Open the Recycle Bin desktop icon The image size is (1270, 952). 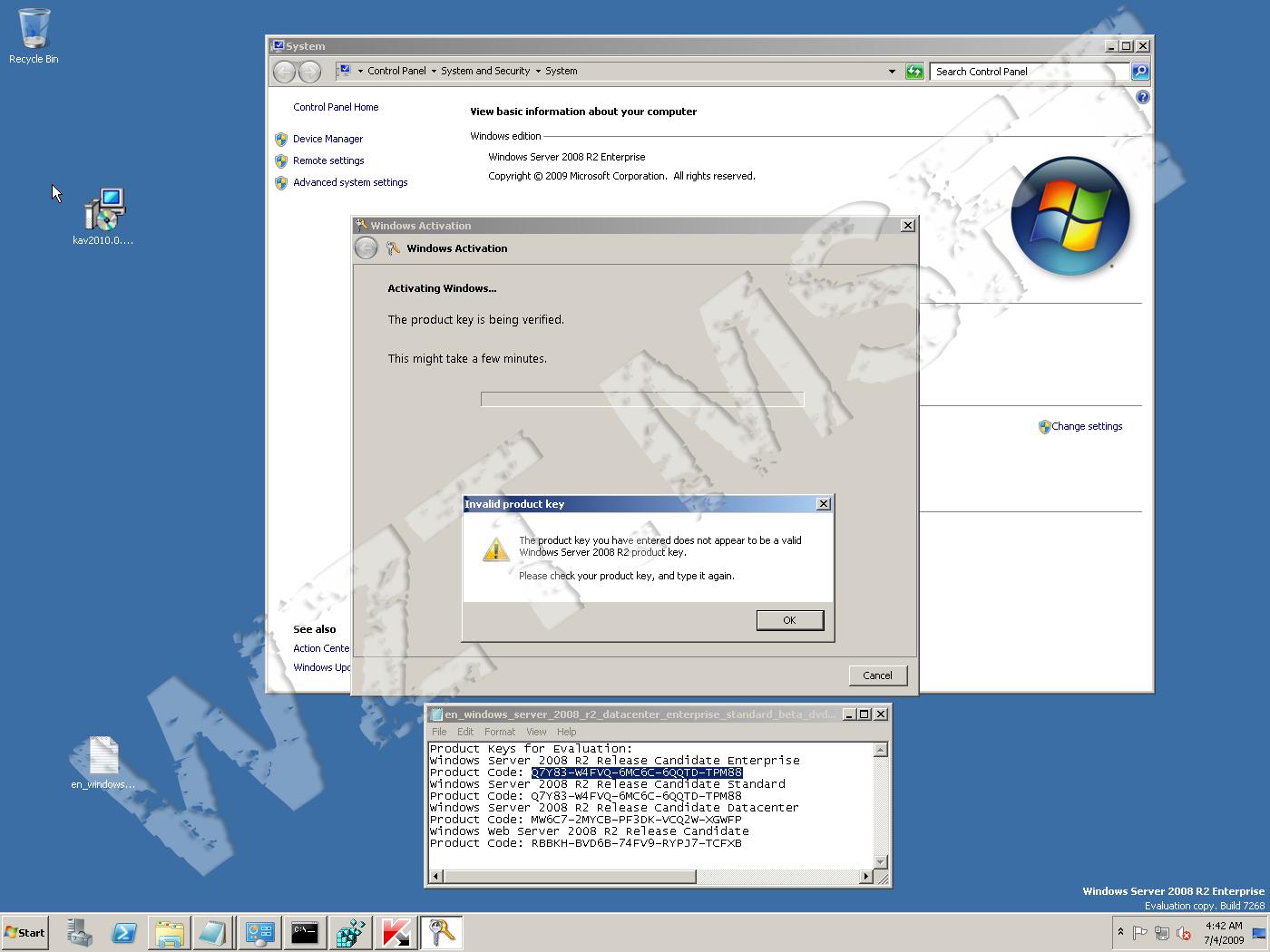[x=34, y=36]
